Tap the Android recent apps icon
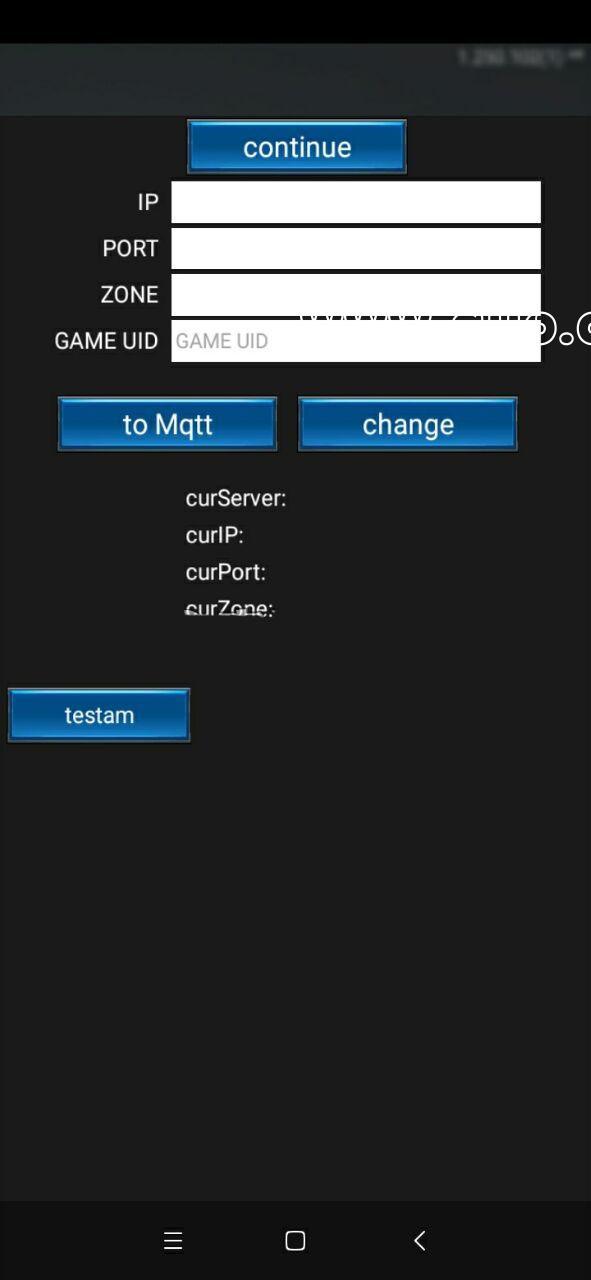 (x=173, y=1241)
